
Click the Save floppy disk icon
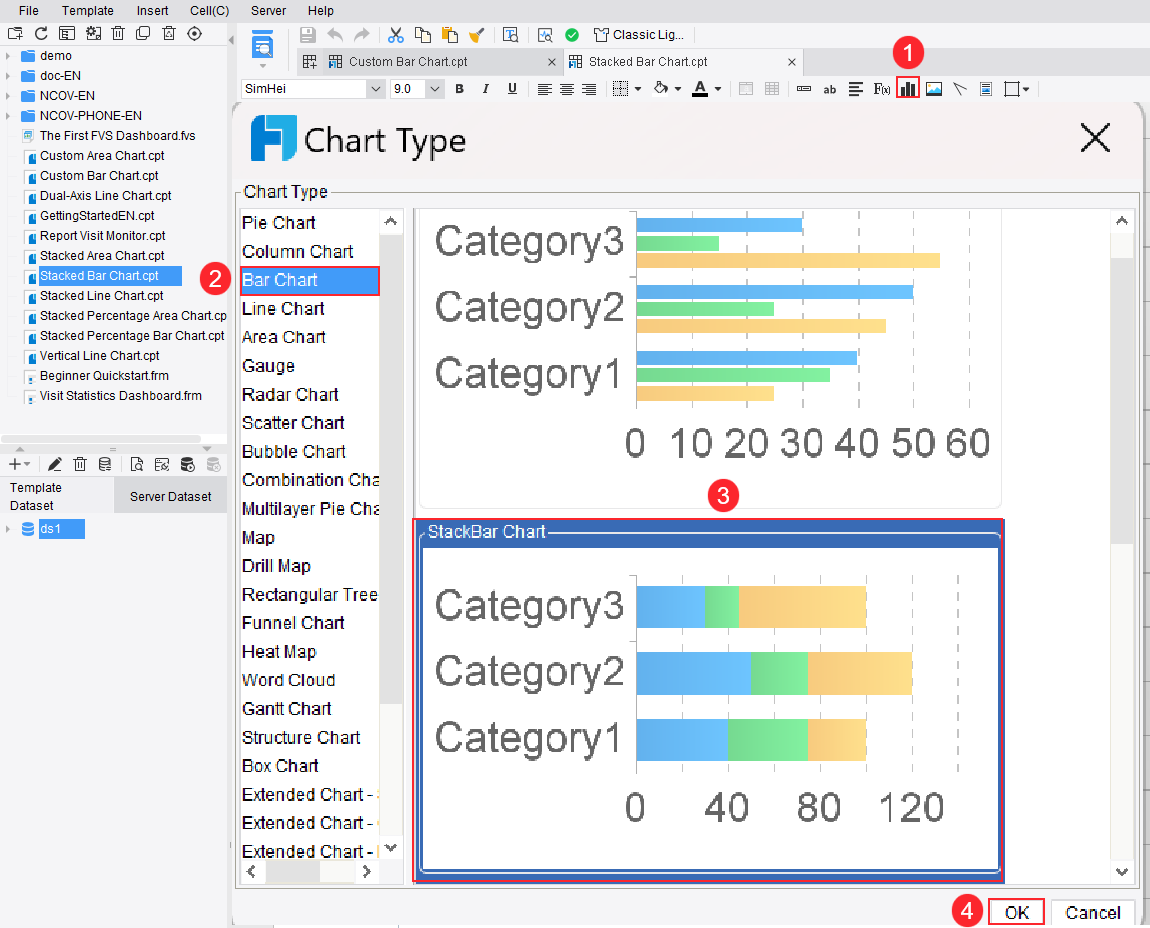(x=308, y=34)
